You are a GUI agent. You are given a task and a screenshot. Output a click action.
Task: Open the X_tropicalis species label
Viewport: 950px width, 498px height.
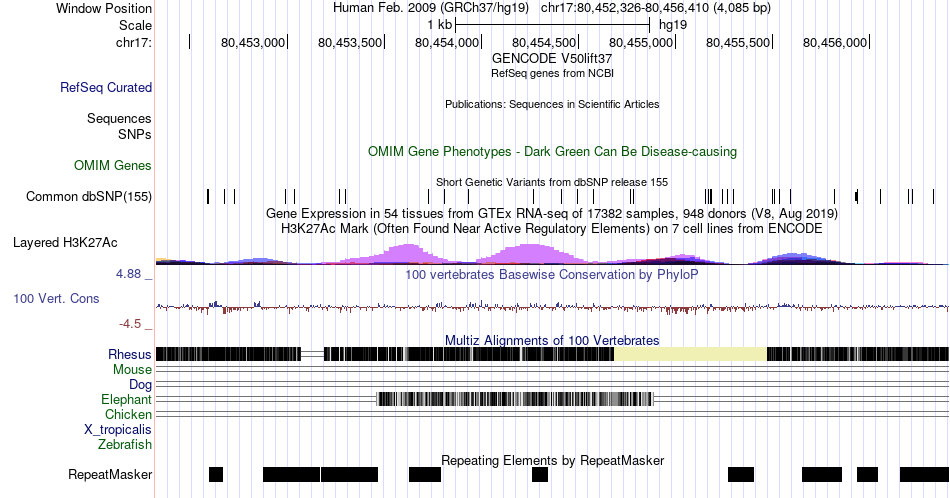click(x=118, y=430)
